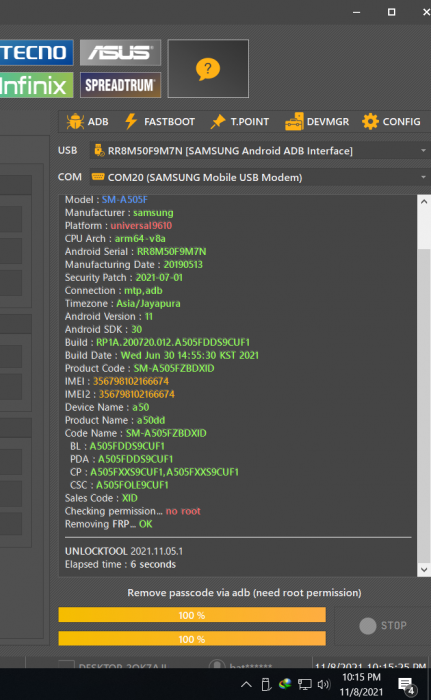
Task: Click the lower 100 % progress bar
Action: click(192, 638)
